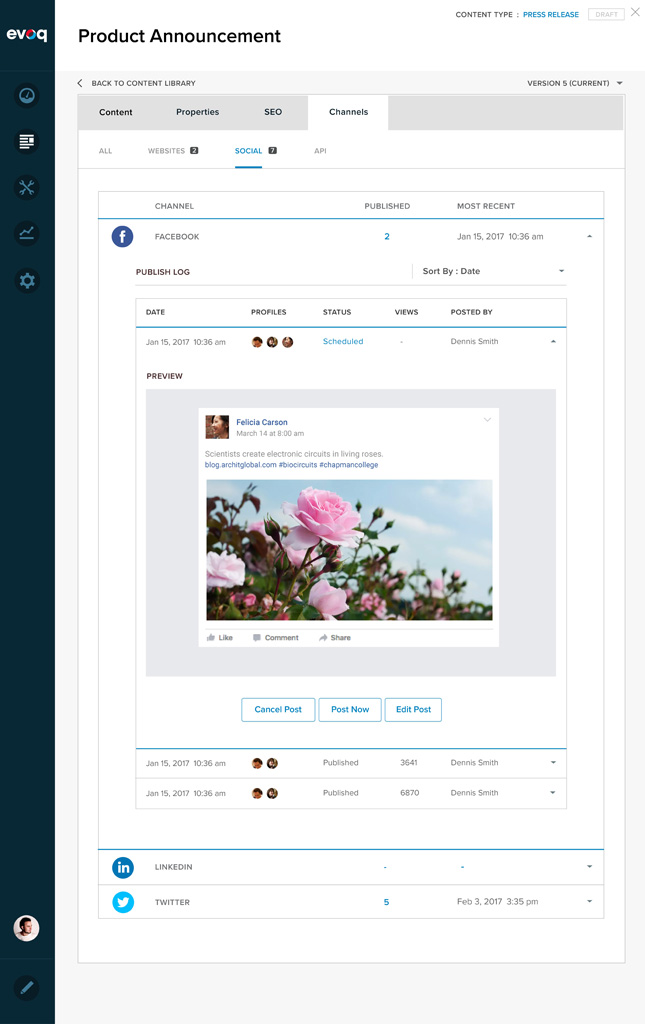Click Like in the post preview
This screenshot has width=645, height=1024.
219,637
